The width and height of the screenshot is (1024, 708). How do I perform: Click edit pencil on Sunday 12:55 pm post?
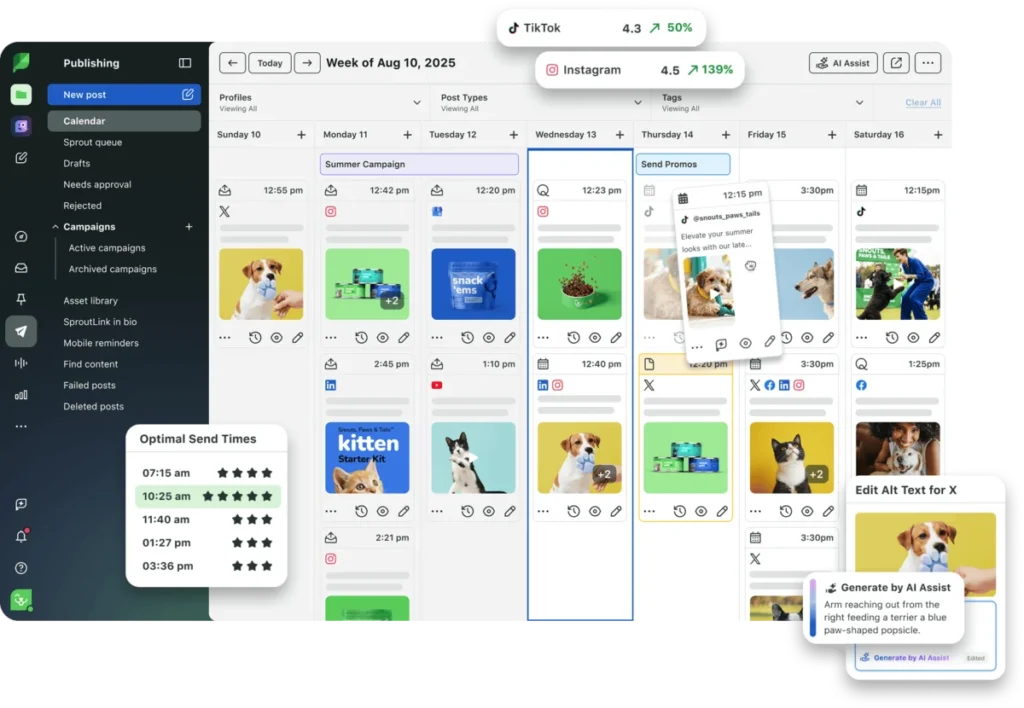pos(297,338)
